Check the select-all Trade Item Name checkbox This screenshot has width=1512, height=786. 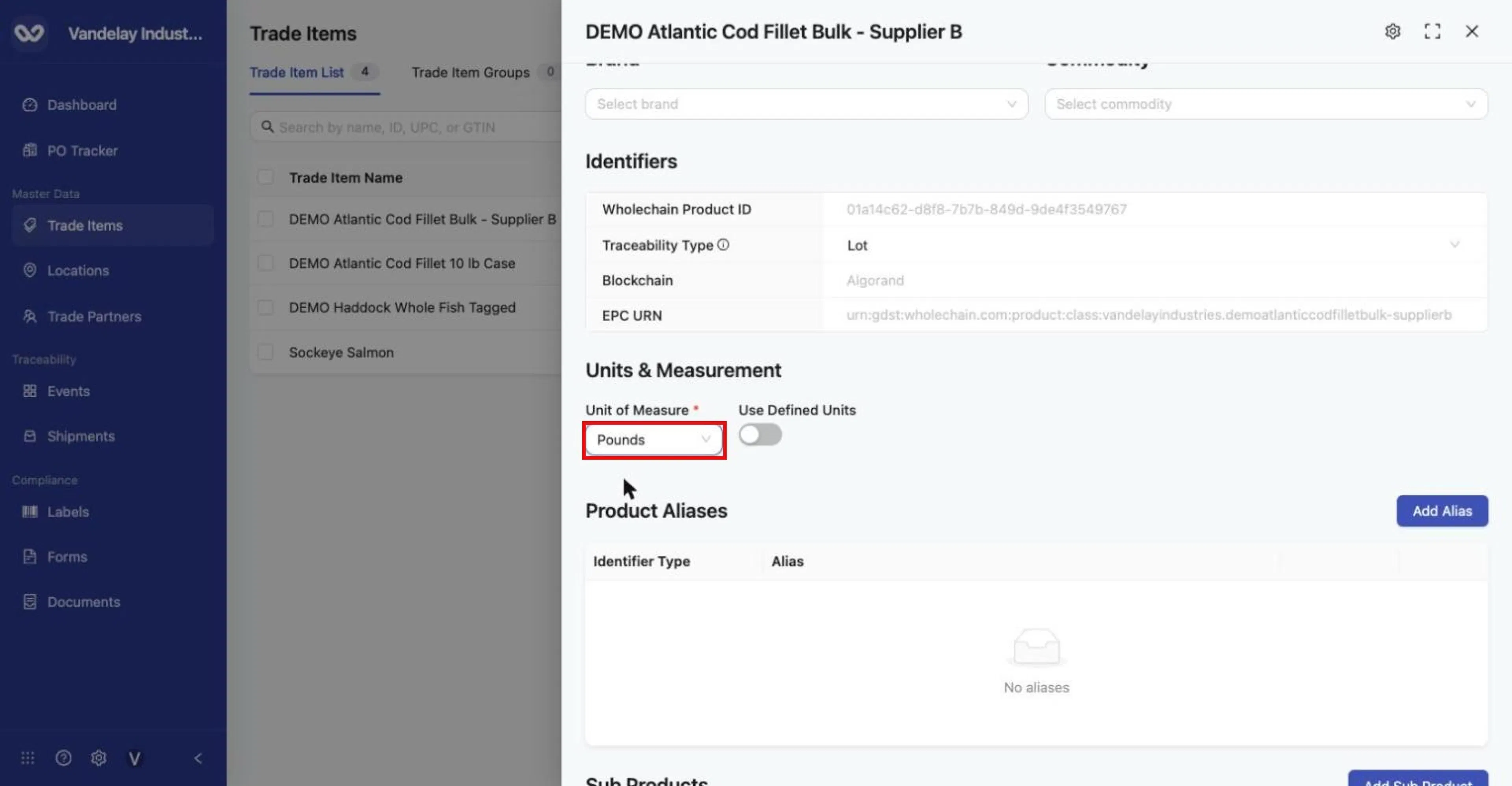pyautogui.click(x=265, y=177)
